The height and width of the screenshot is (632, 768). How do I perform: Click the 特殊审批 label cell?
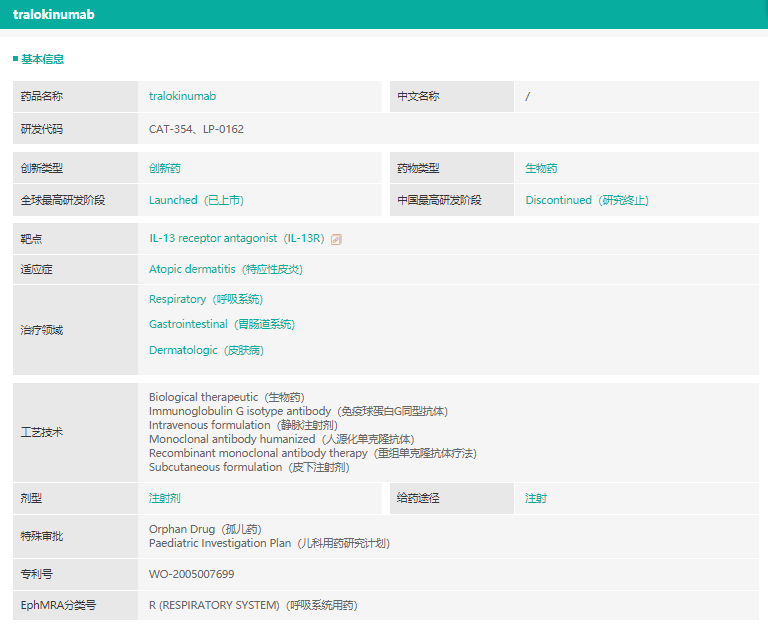pos(75,536)
